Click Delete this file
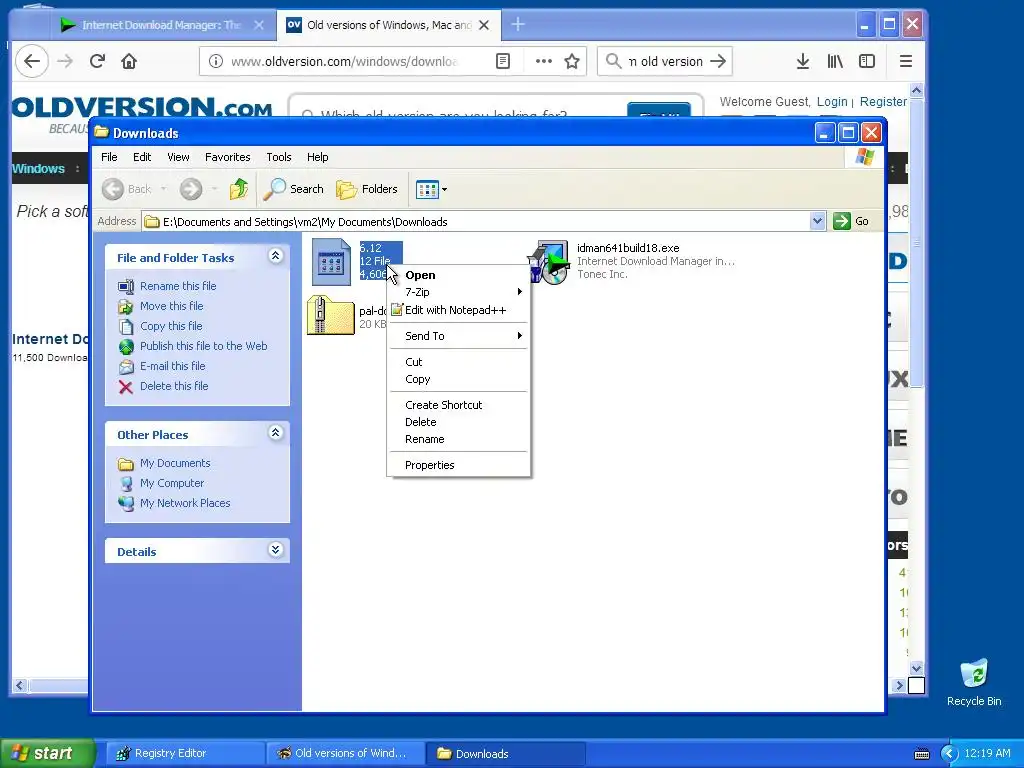Viewport: 1024px width, 768px height. tap(174, 386)
